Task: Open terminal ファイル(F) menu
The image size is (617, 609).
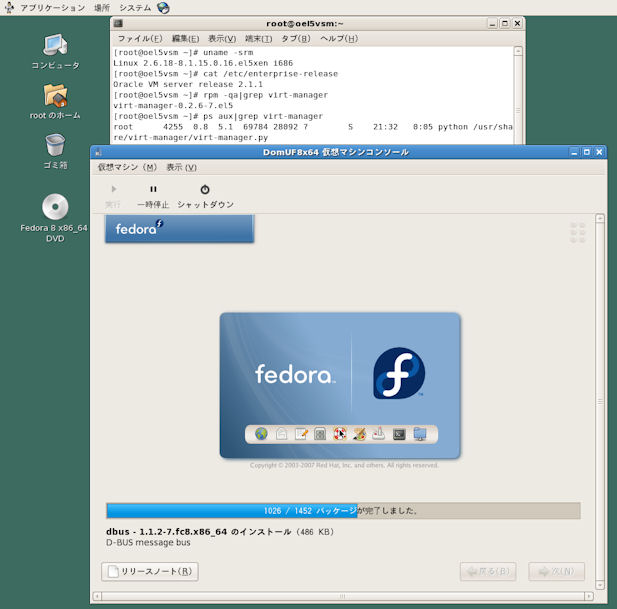Action: [x=140, y=39]
